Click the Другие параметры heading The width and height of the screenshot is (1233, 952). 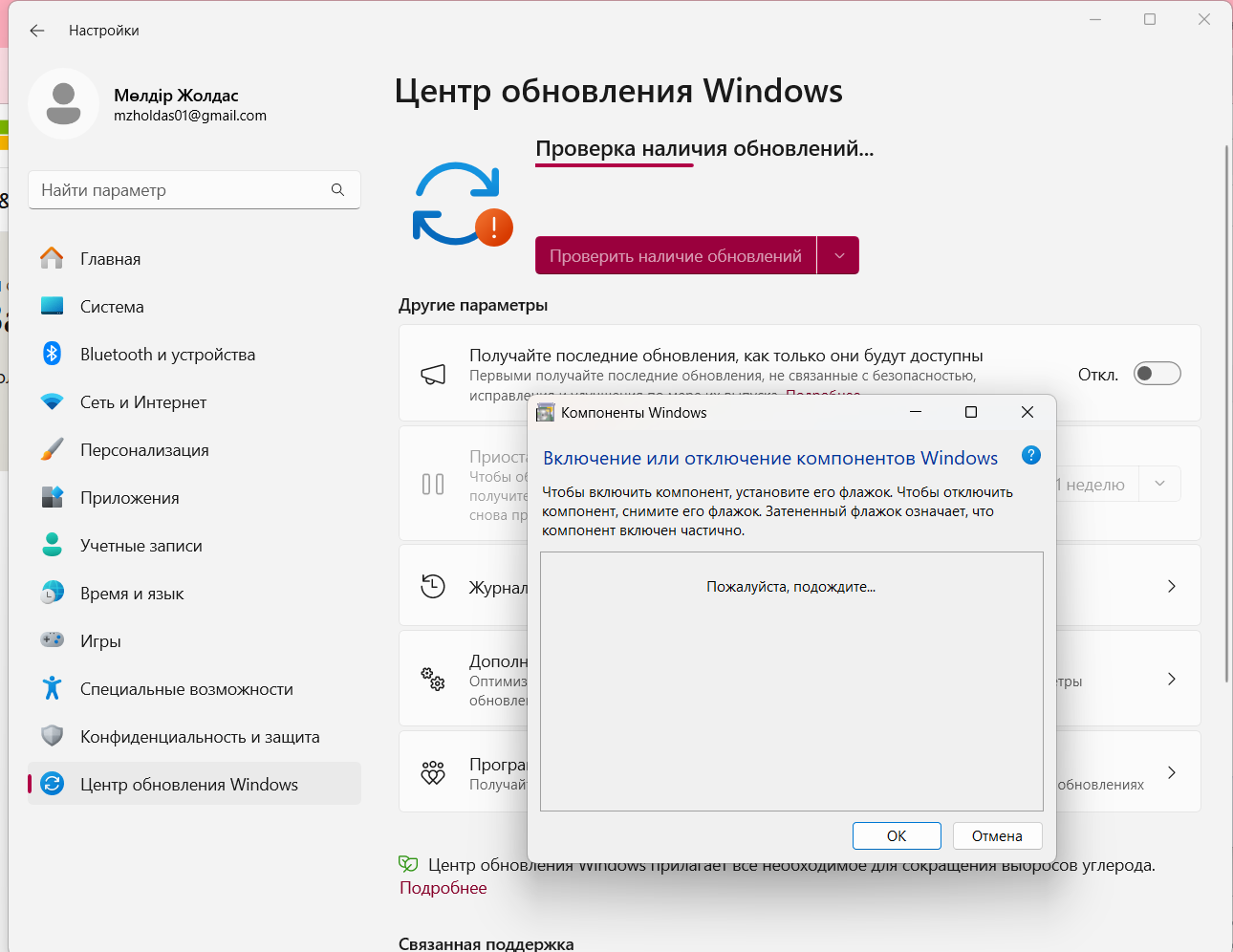473,305
